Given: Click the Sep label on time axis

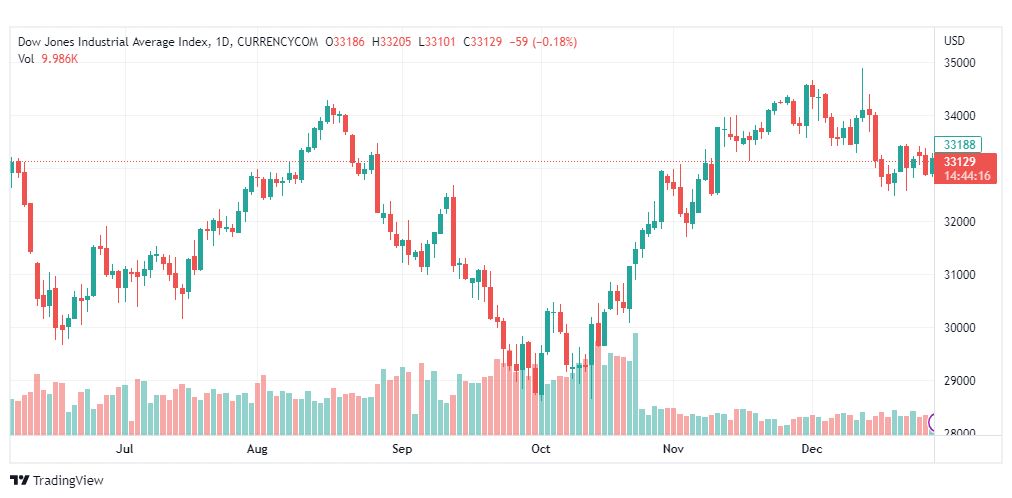Looking at the screenshot, I should coord(402,450).
